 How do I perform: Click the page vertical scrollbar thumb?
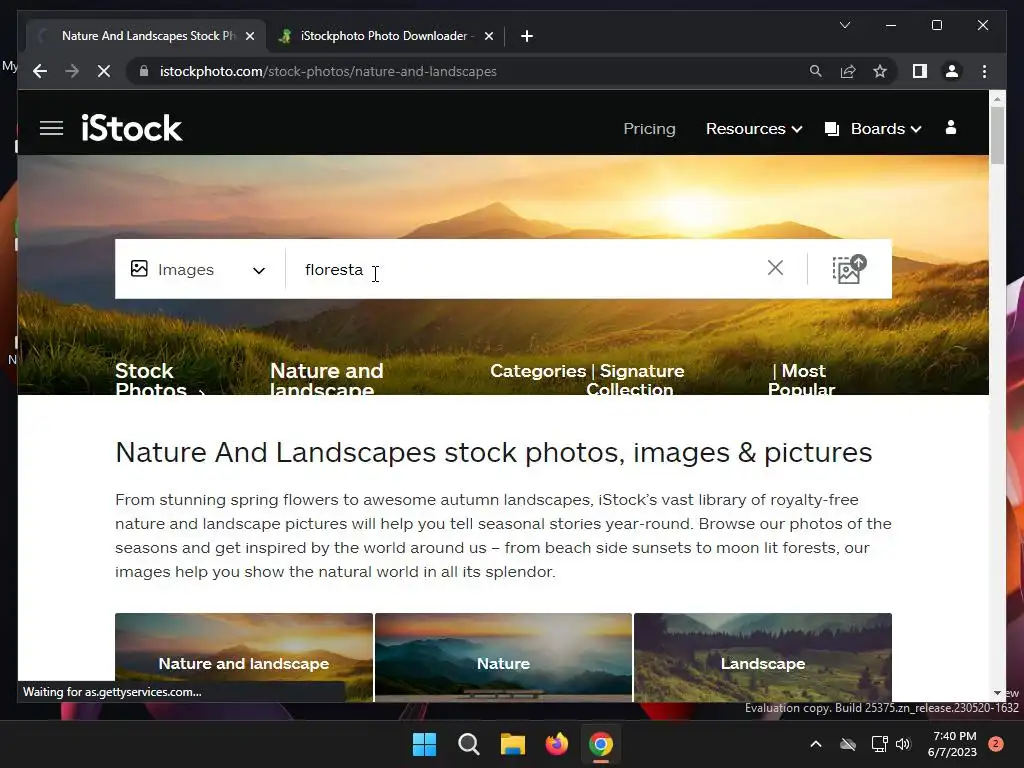tap(997, 135)
